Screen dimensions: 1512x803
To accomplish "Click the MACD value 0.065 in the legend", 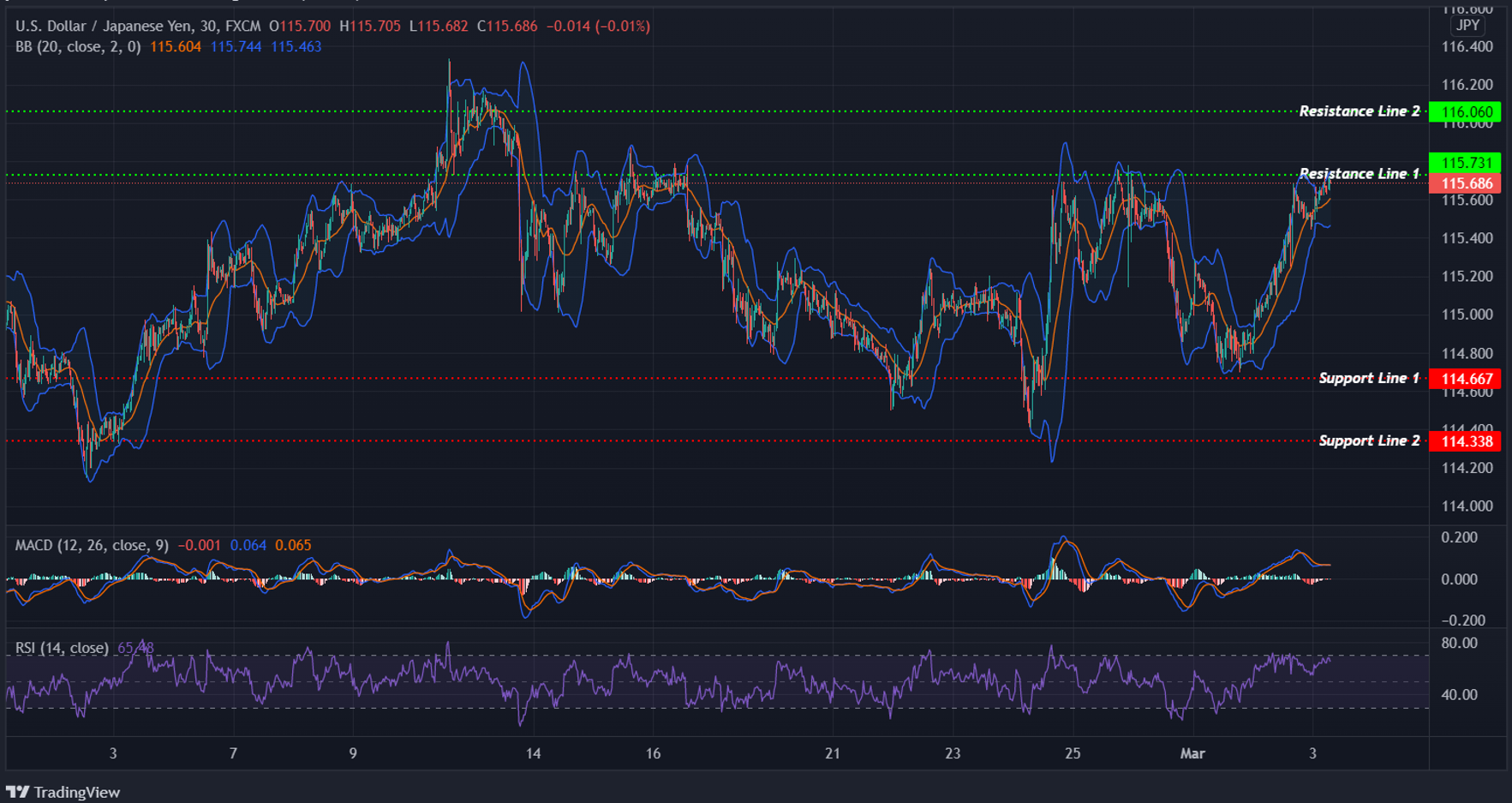I will pyautogui.click(x=294, y=545).
